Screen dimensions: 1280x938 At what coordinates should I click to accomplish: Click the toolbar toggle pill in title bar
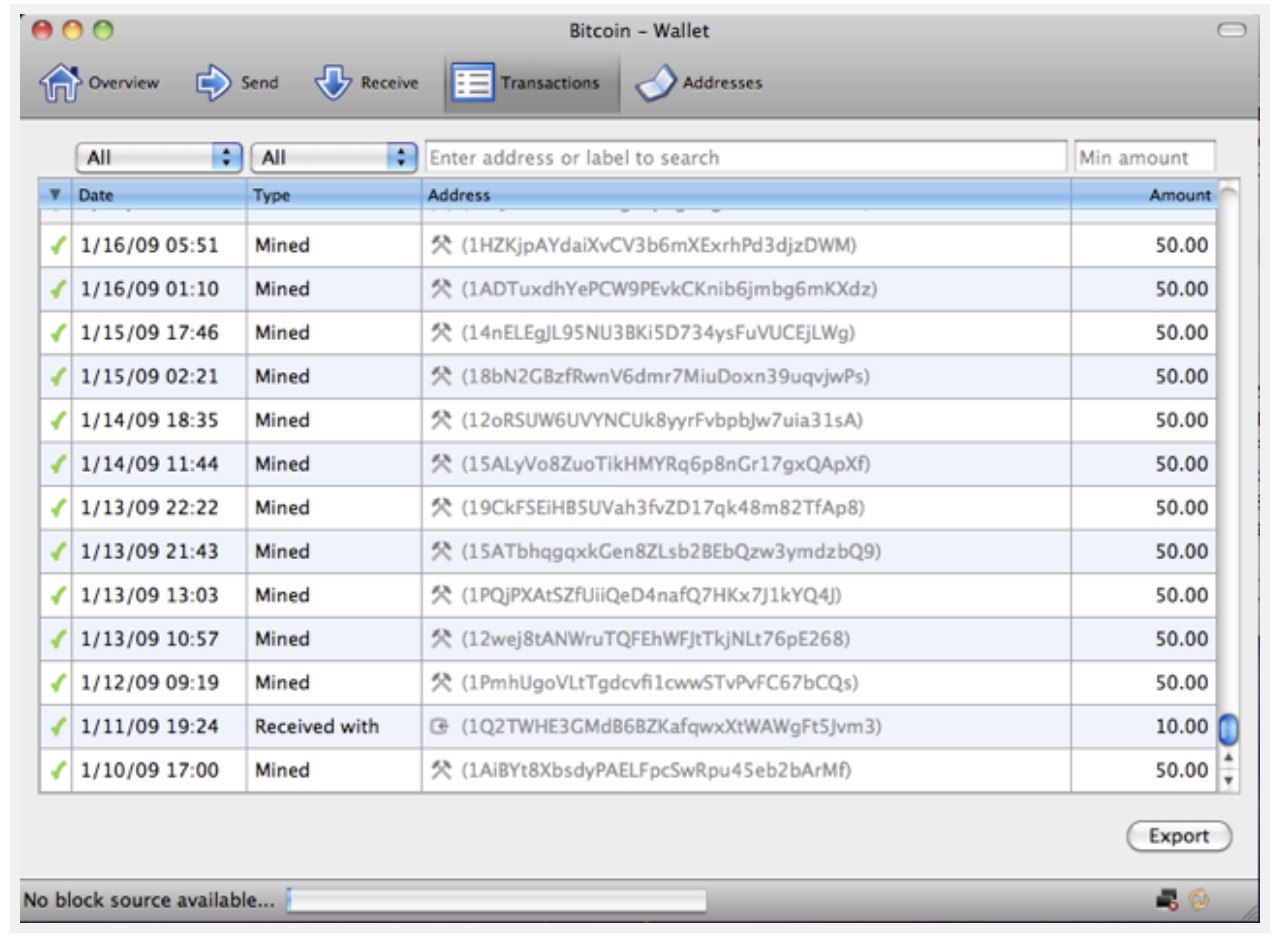[x=1231, y=31]
